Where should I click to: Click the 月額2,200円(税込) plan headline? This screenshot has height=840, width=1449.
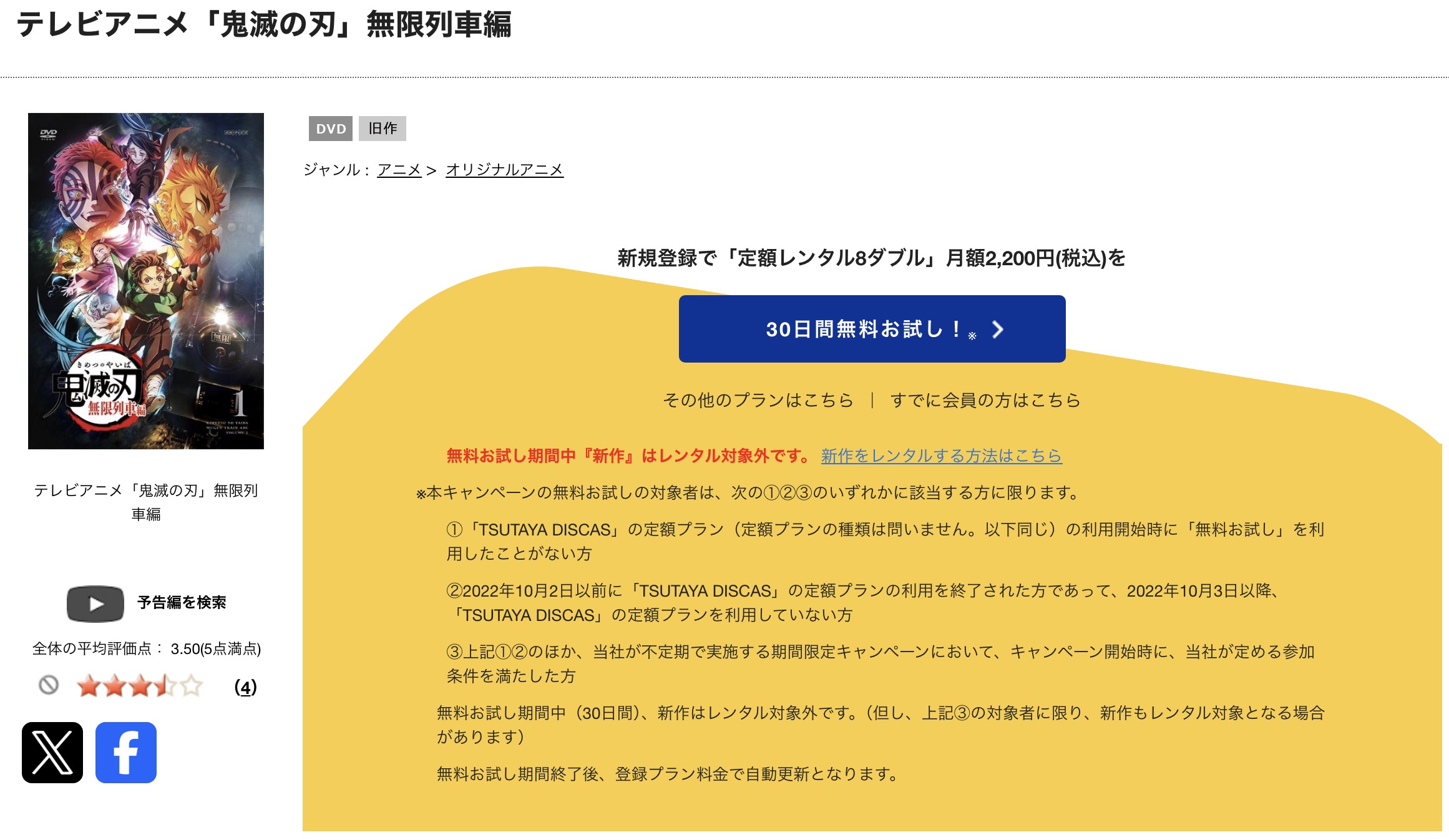click(871, 258)
